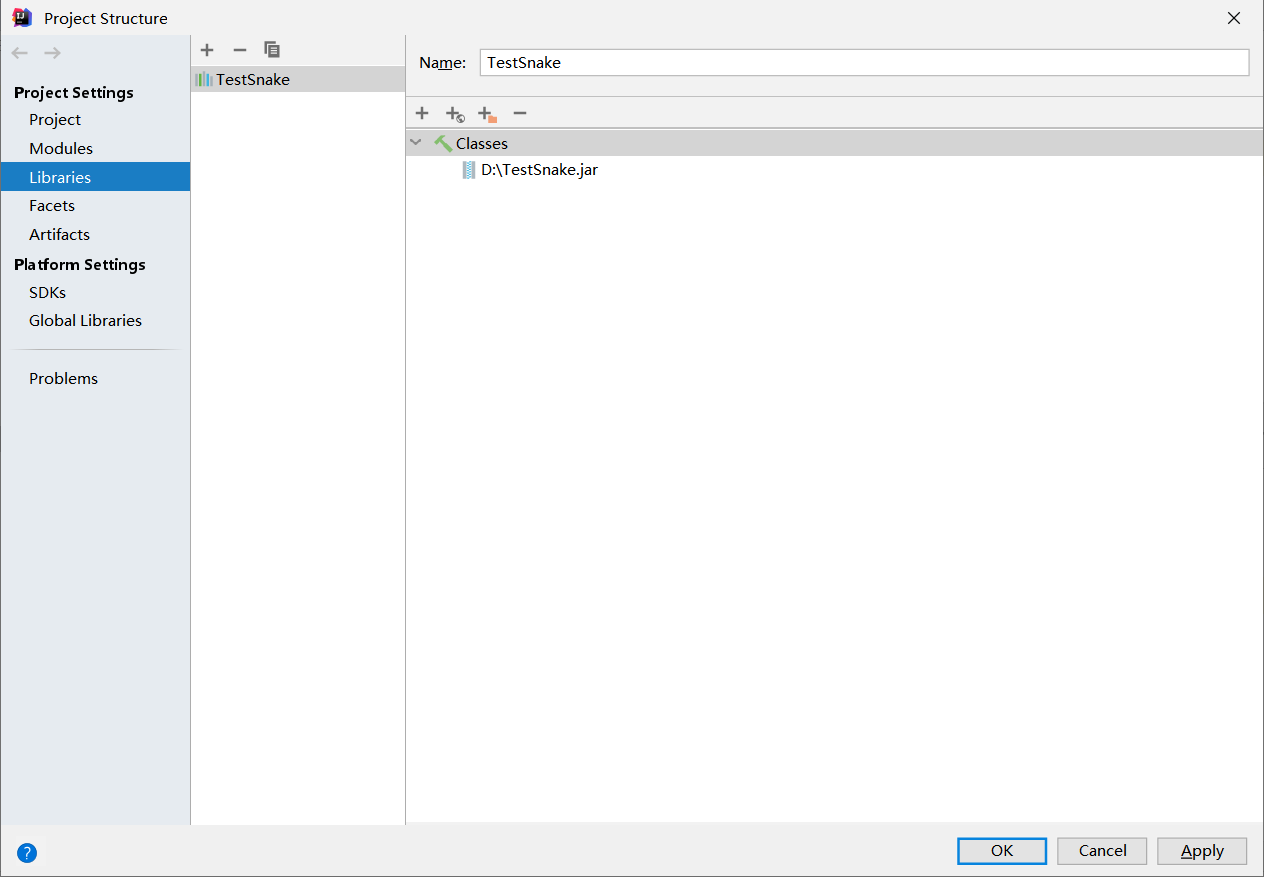Click the Platform Settings heading
The height and width of the screenshot is (877, 1264).
click(x=80, y=264)
